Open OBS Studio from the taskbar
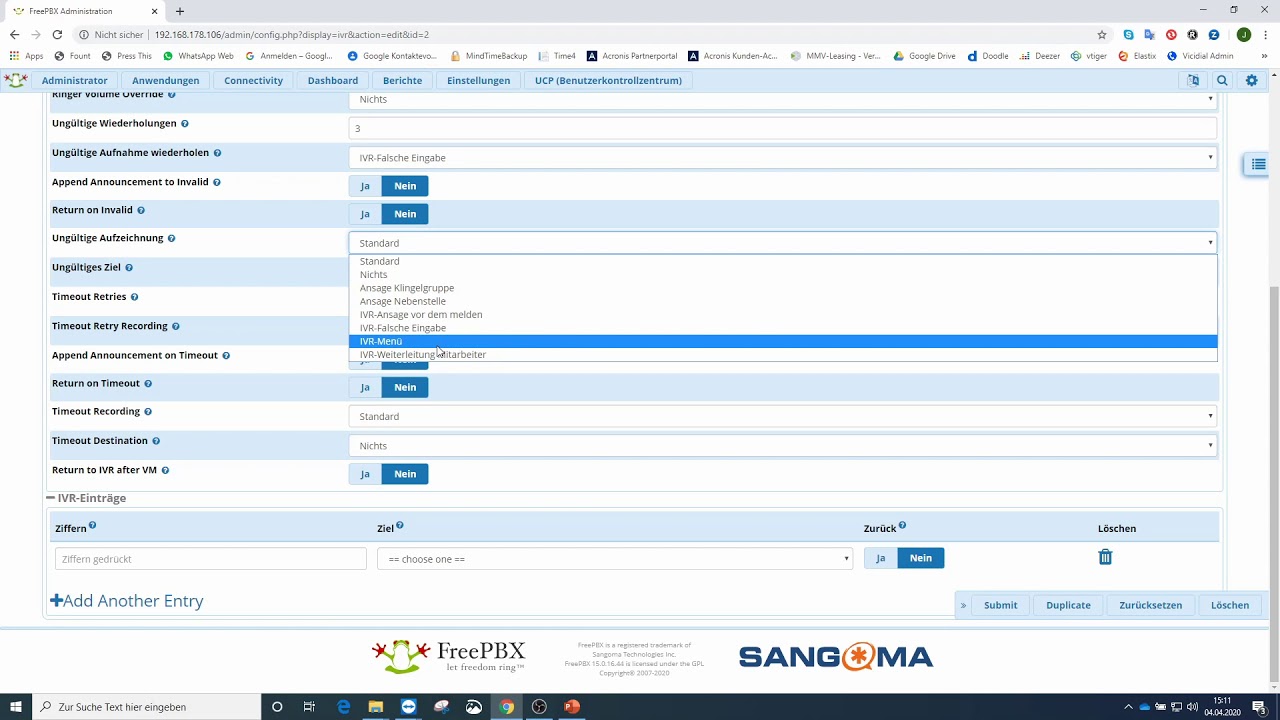This screenshot has height=720, width=1280. coord(539,706)
